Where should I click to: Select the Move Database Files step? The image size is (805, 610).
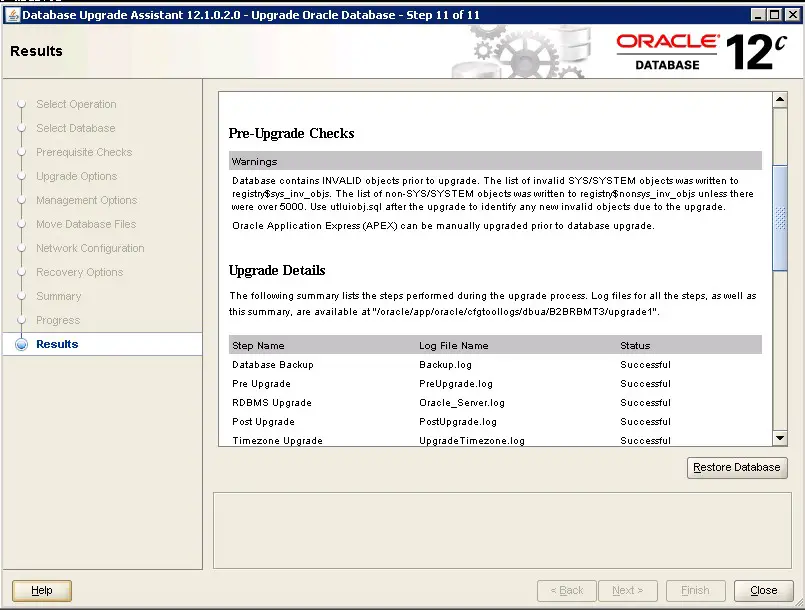(x=86, y=224)
